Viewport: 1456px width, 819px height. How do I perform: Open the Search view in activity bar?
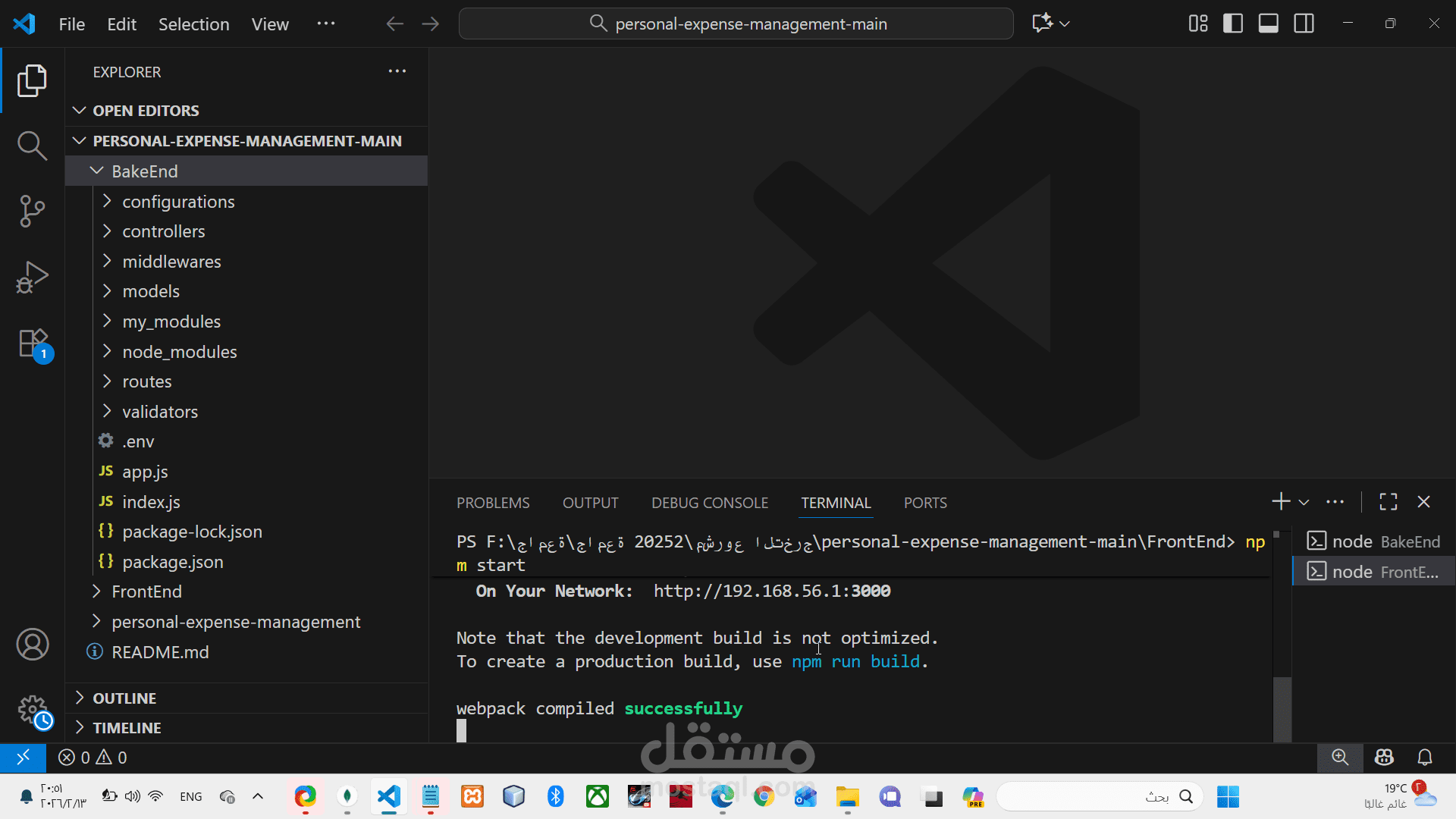[x=32, y=146]
